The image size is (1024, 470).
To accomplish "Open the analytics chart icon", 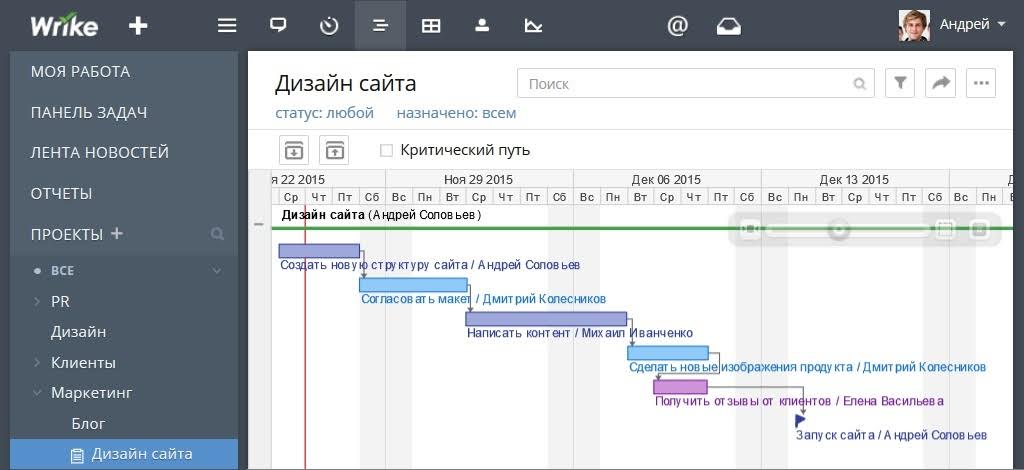I will click(534, 25).
